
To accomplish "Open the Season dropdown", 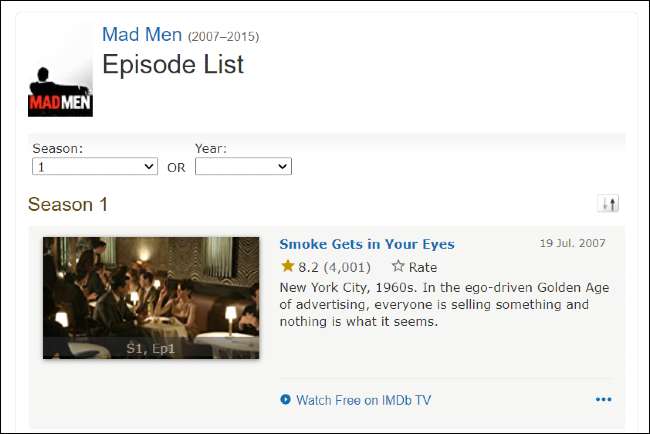I will click(95, 167).
